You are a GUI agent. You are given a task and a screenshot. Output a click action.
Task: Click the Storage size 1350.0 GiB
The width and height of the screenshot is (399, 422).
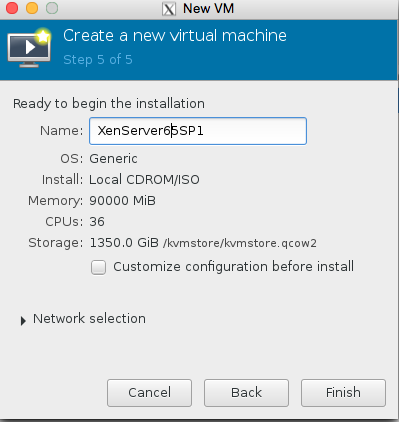point(124,243)
